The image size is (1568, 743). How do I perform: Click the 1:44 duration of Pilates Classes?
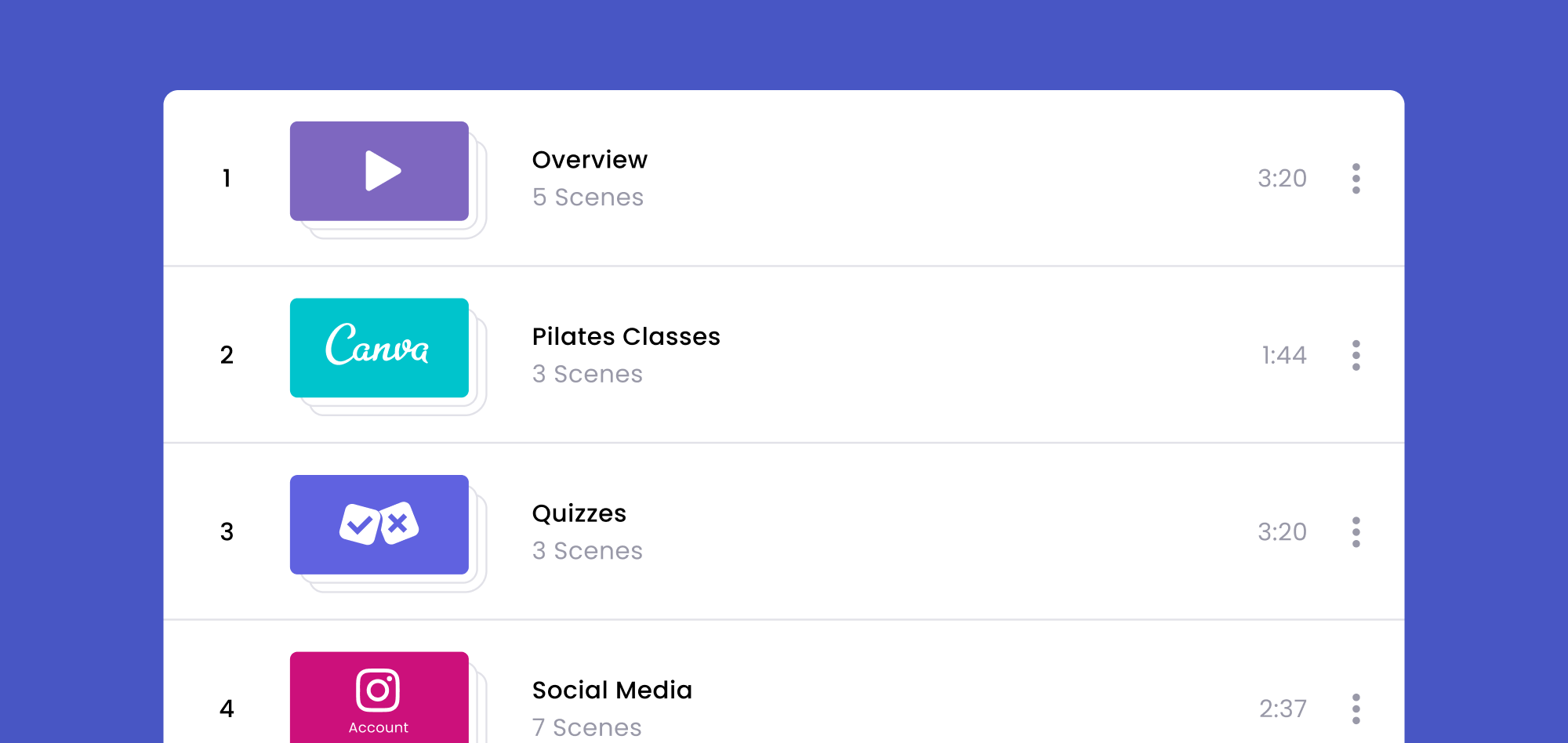[1283, 356]
